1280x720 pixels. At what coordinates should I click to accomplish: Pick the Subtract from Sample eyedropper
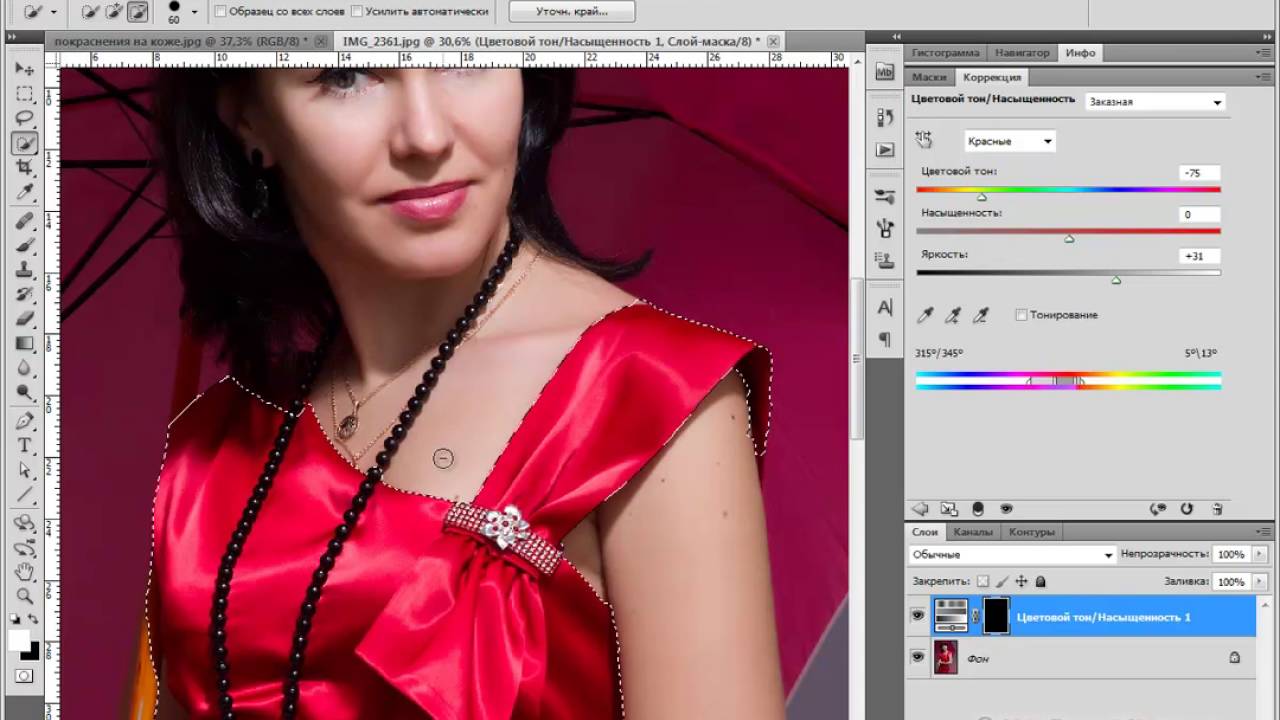pos(981,315)
